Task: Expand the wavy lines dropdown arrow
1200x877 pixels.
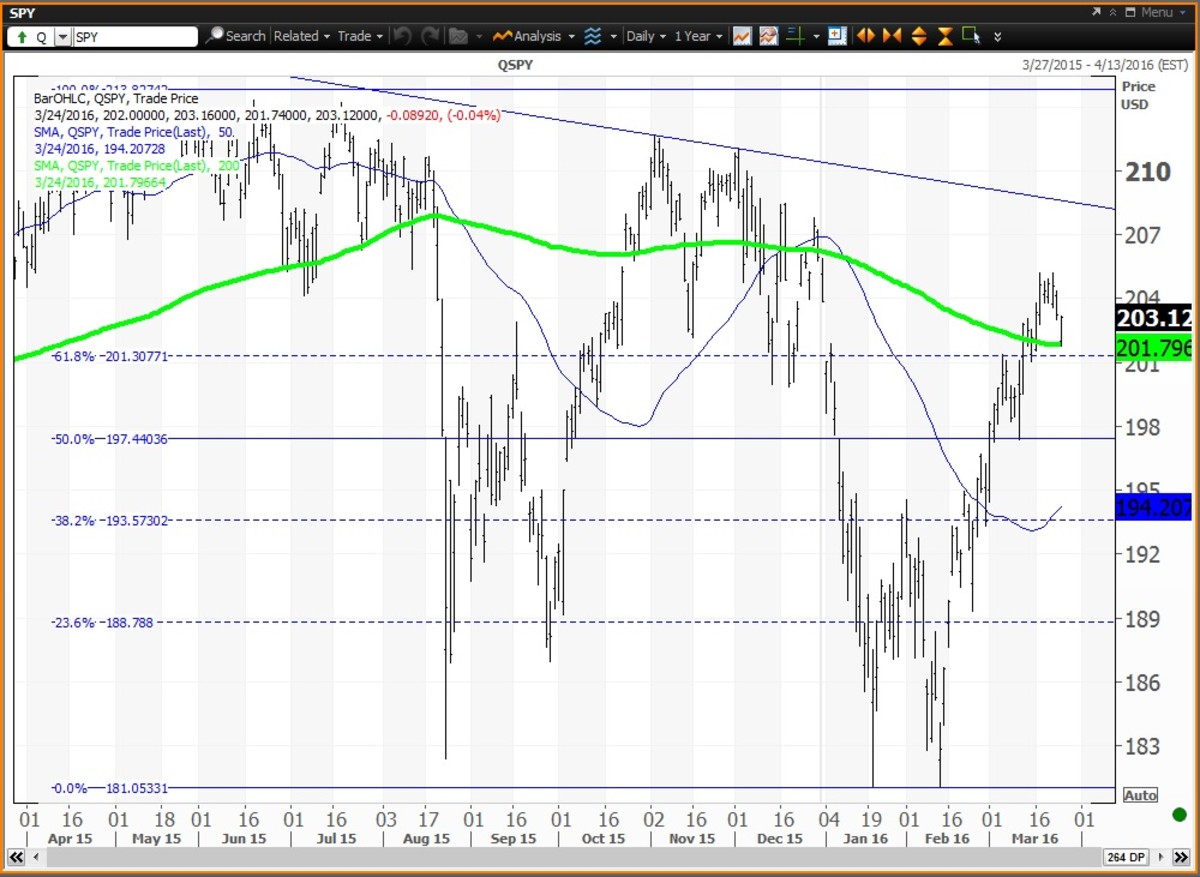Action: 613,37
